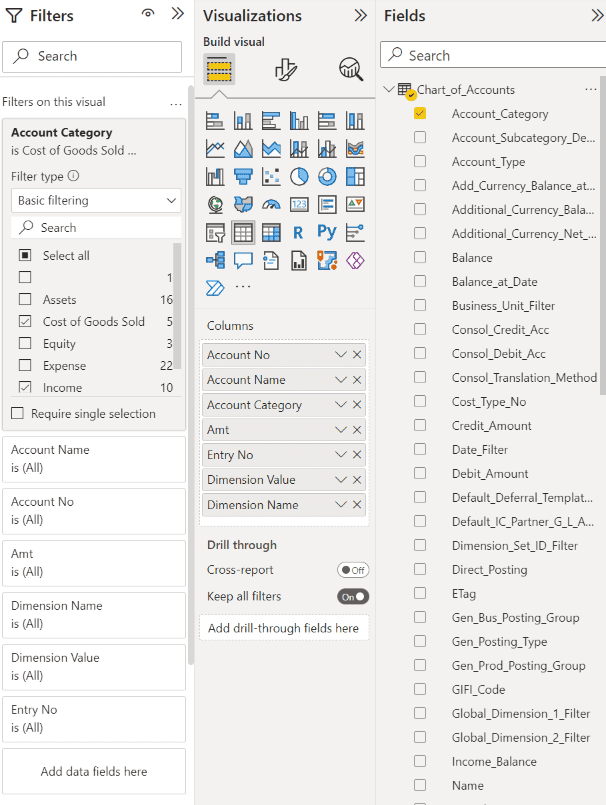Select the Donut chart visual
Image resolution: width=606 pixels, height=805 pixels.
tap(327, 177)
